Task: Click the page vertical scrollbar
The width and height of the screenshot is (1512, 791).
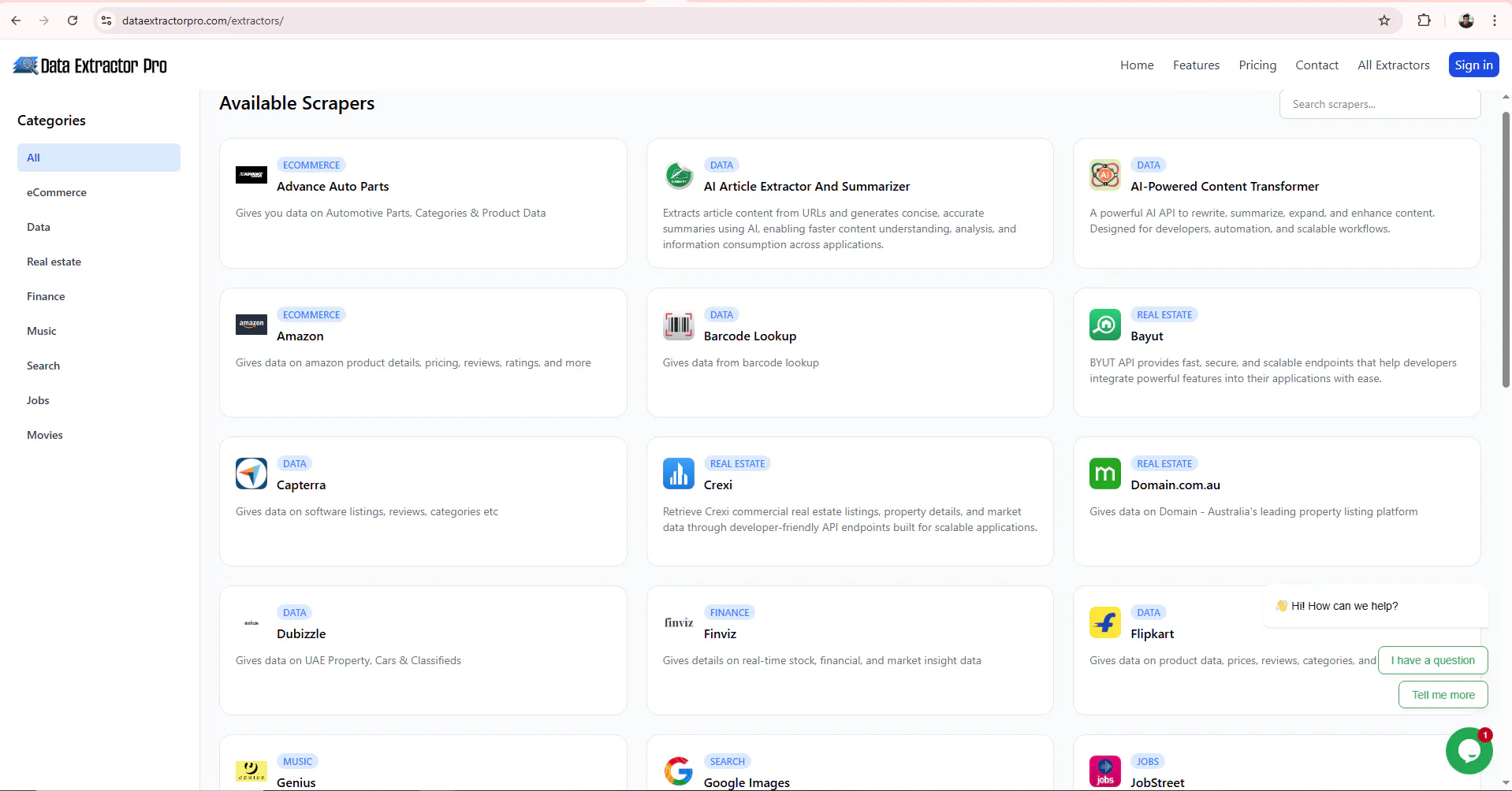Action: [x=1506, y=250]
